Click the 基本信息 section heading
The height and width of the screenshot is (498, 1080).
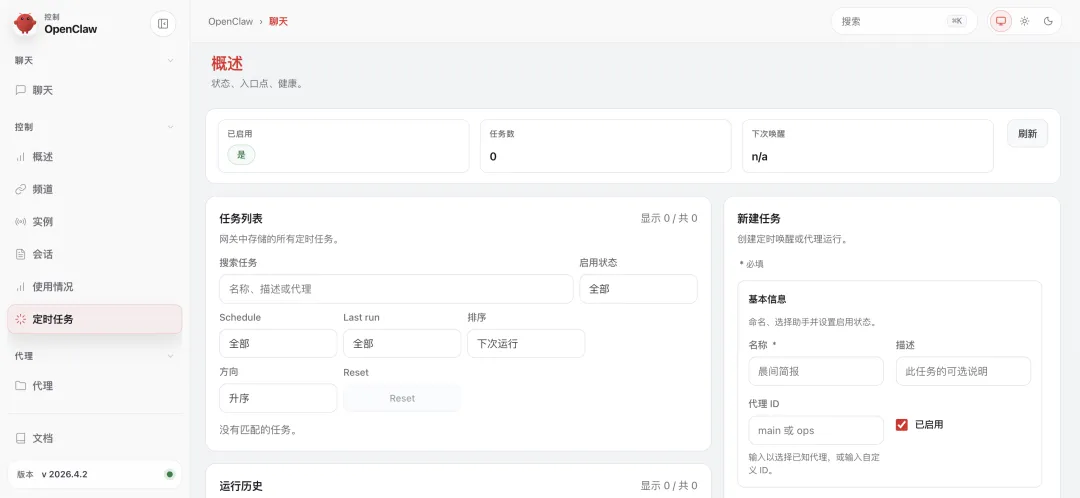[x=767, y=300]
